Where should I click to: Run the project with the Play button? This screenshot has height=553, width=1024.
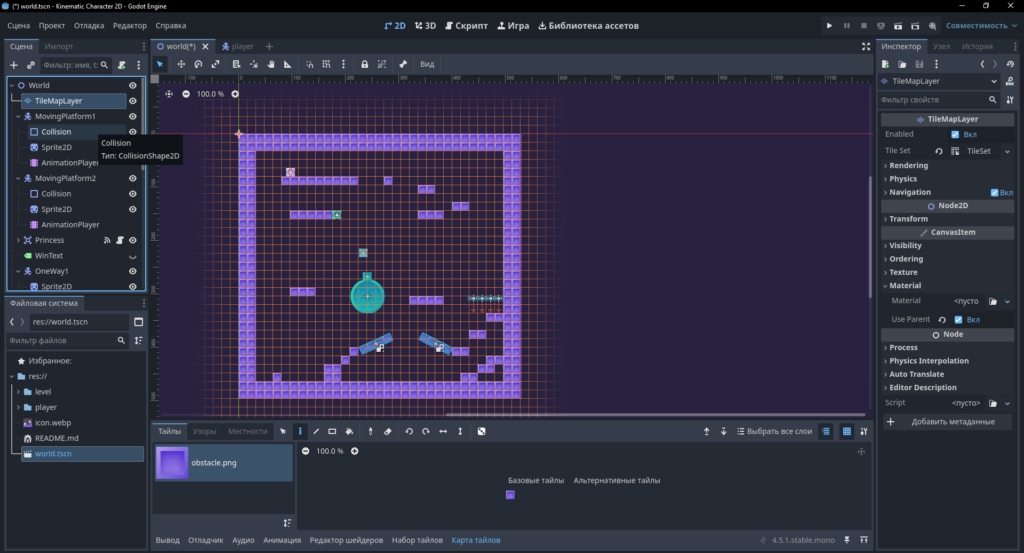[829, 25]
